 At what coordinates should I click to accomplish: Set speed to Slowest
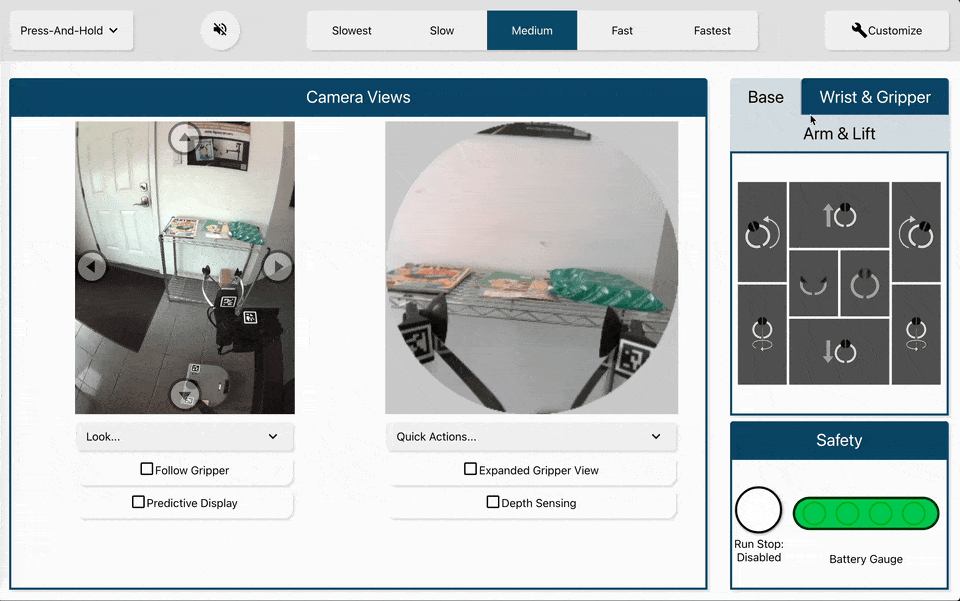[351, 30]
